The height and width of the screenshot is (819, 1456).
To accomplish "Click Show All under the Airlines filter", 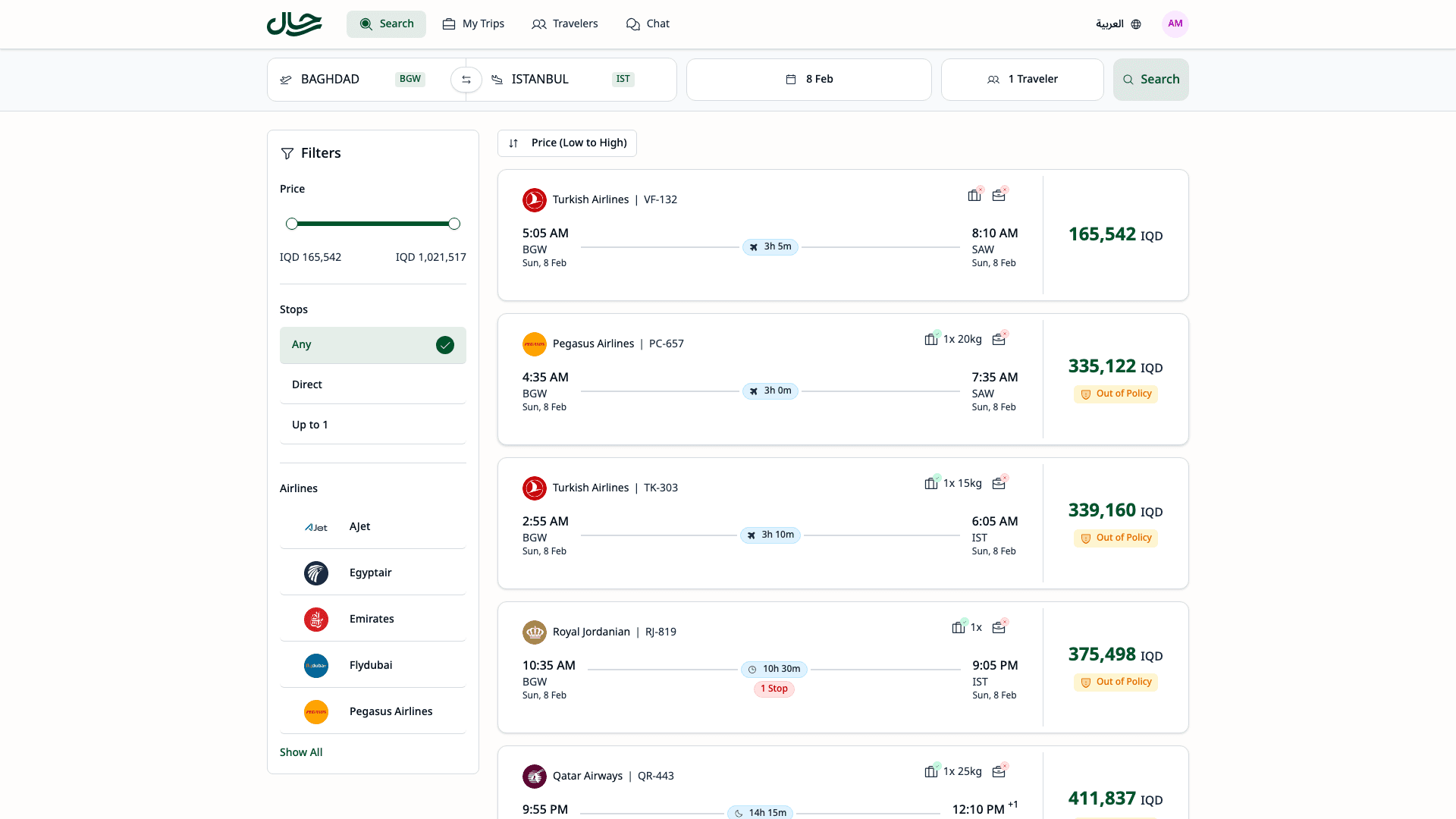I will pos(301,752).
